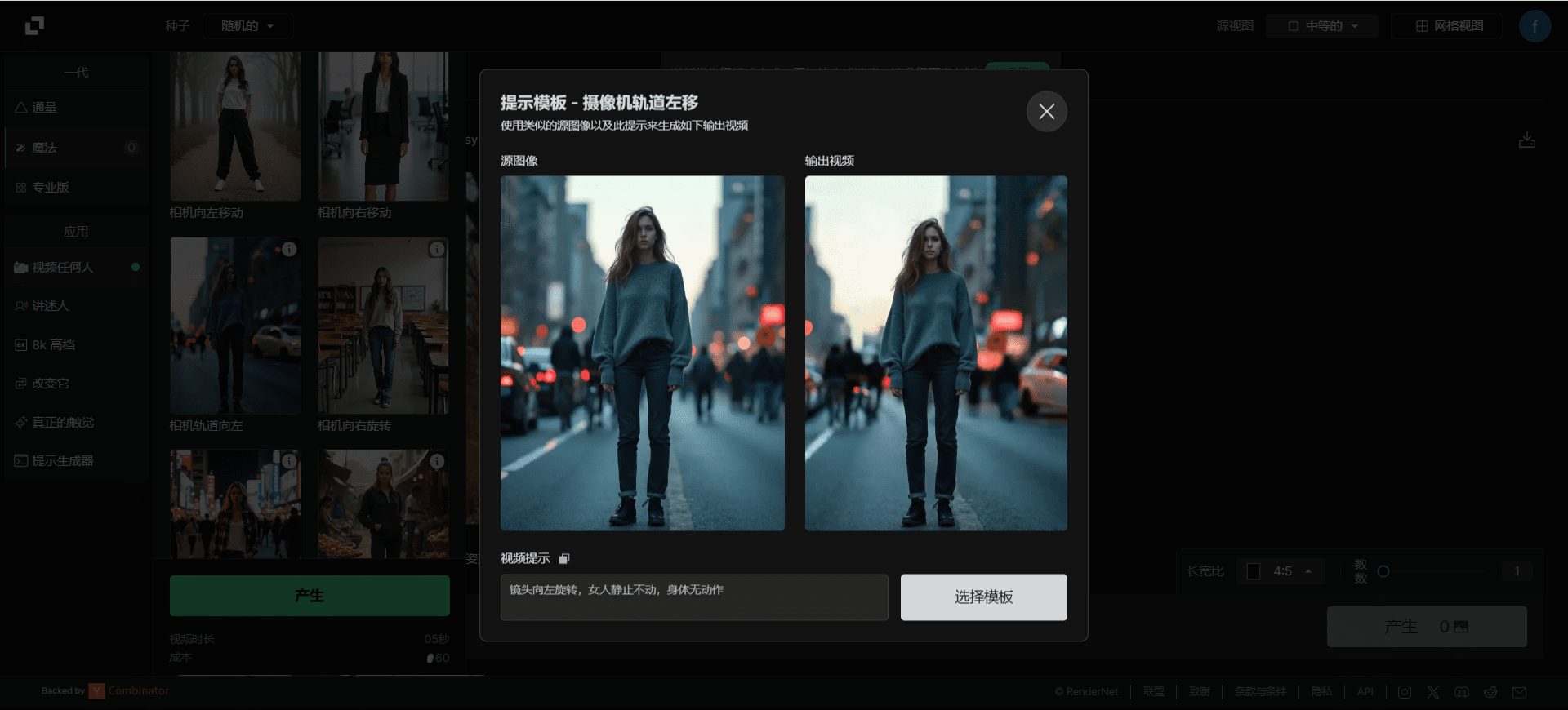Show info for 相机向右旋转 template
Viewport: 1568px width, 710px height.
pyautogui.click(x=437, y=249)
